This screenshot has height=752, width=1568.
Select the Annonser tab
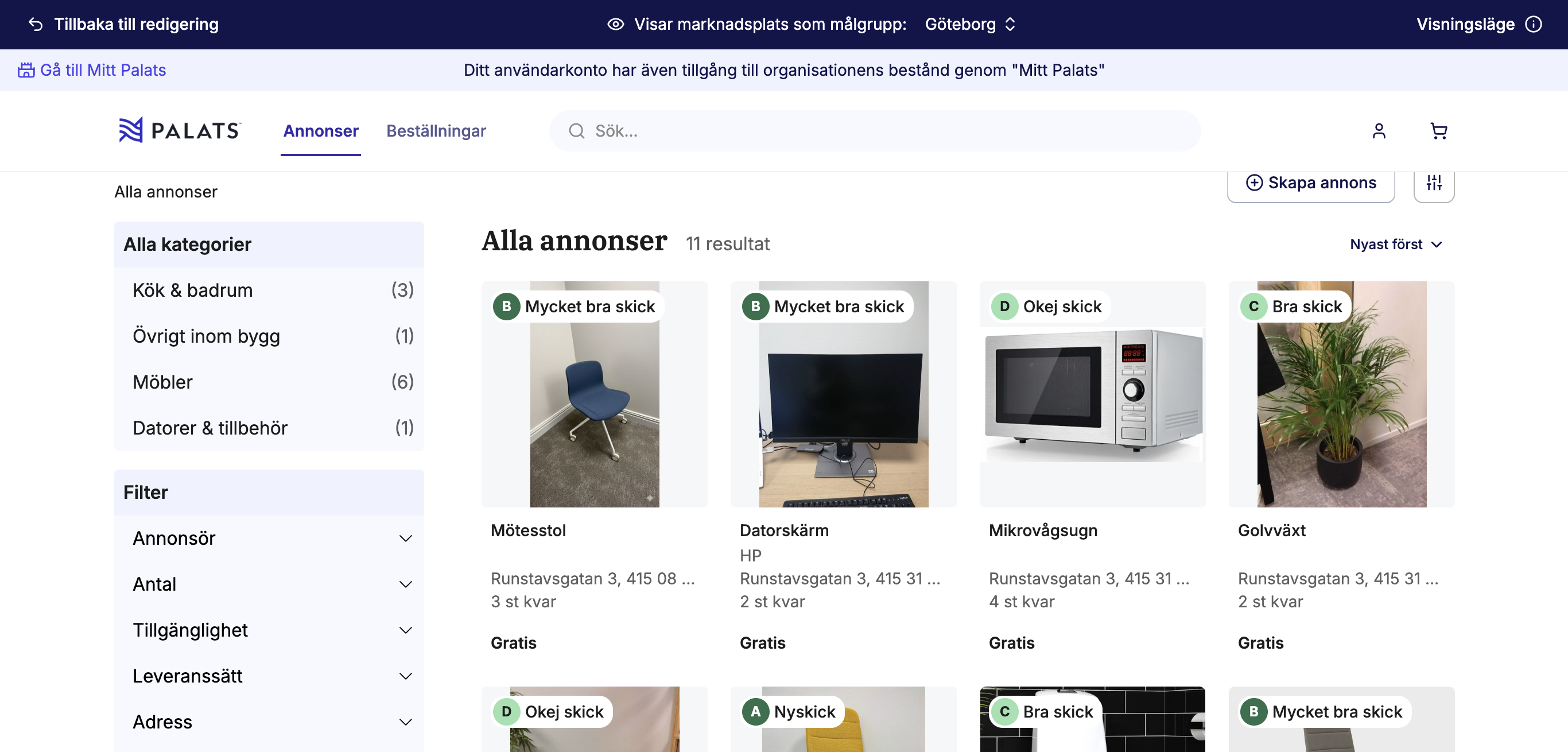pyautogui.click(x=321, y=131)
